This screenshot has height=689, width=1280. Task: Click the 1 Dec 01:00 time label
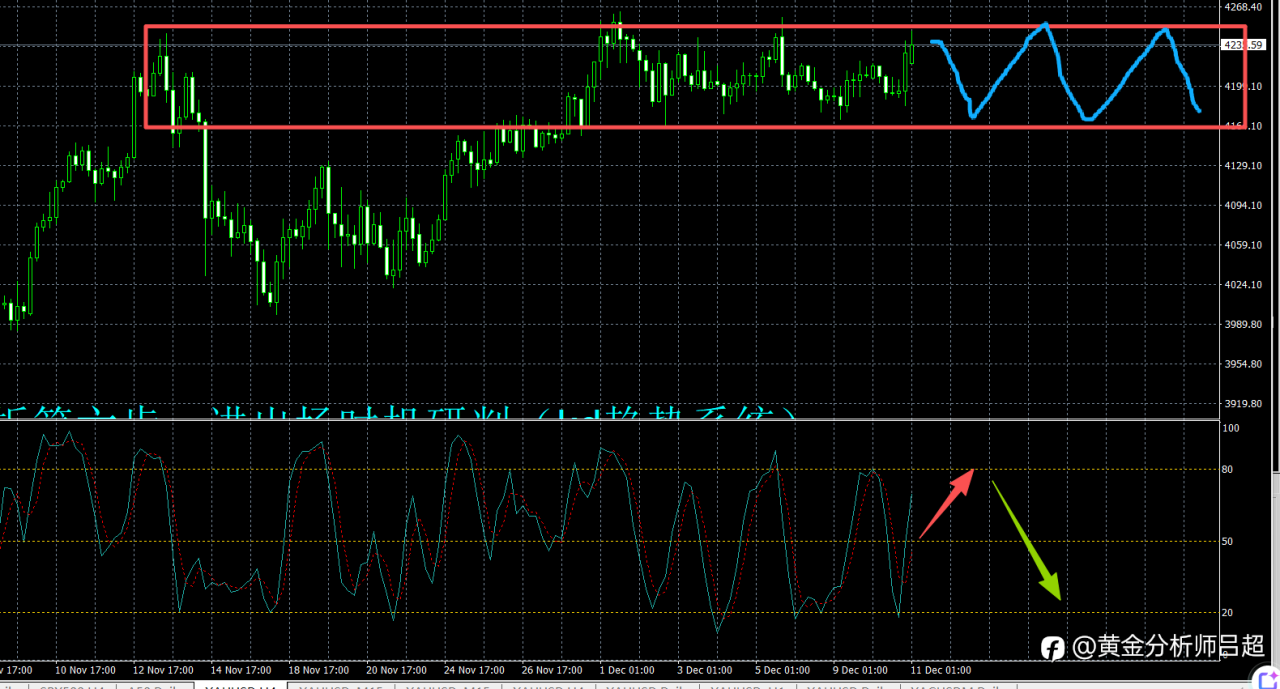[627, 670]
